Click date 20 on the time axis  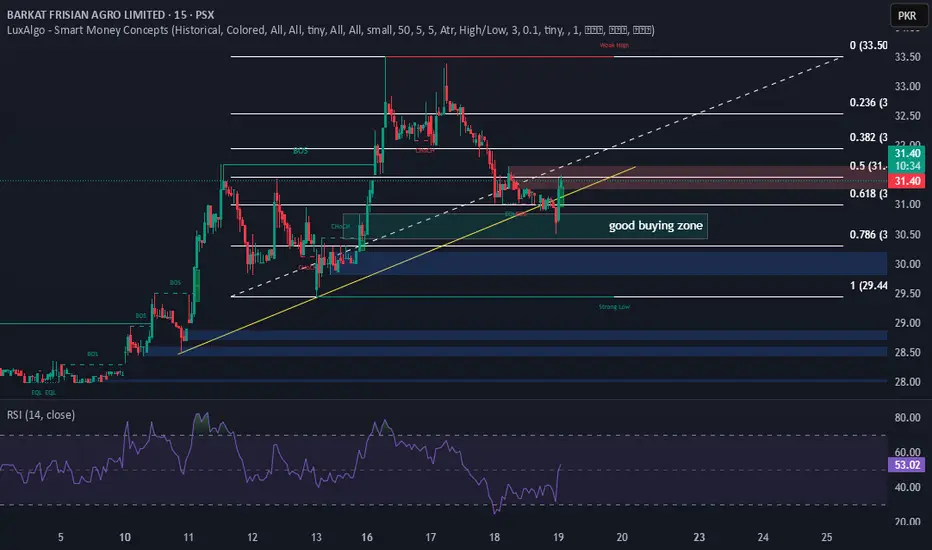pyautogui.click(x=622, y=538)
